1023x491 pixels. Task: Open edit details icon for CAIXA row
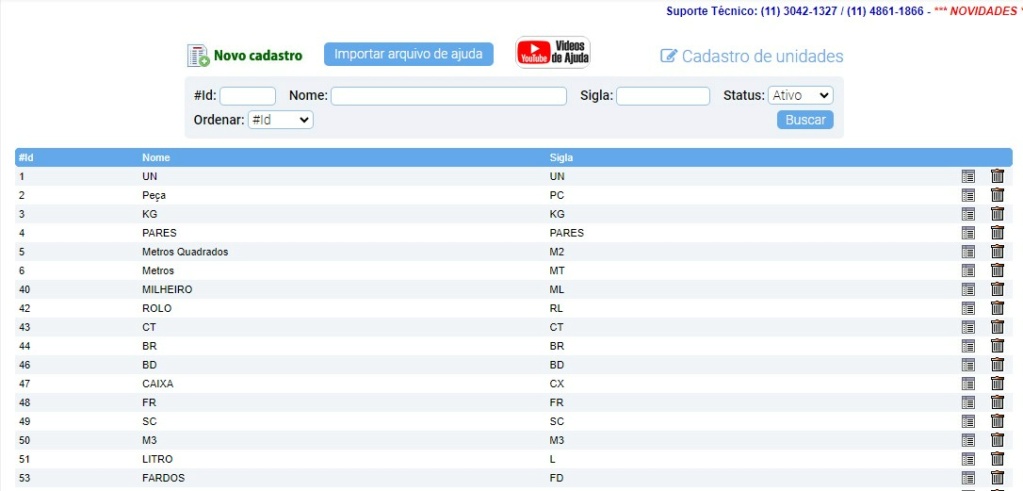(968, 384)
